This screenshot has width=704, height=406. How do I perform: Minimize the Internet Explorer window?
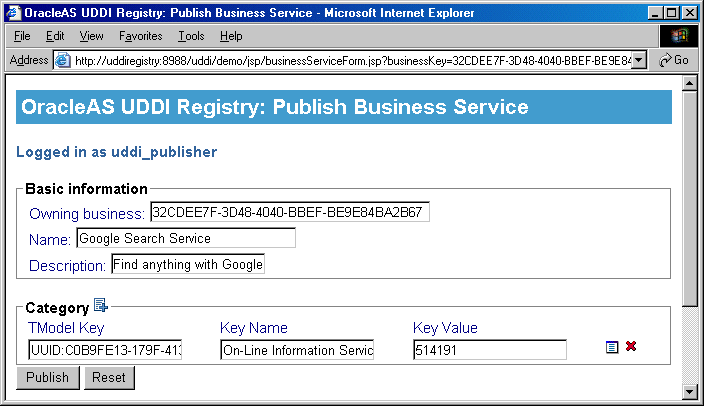pyautogui.click(x=655, y=13)
